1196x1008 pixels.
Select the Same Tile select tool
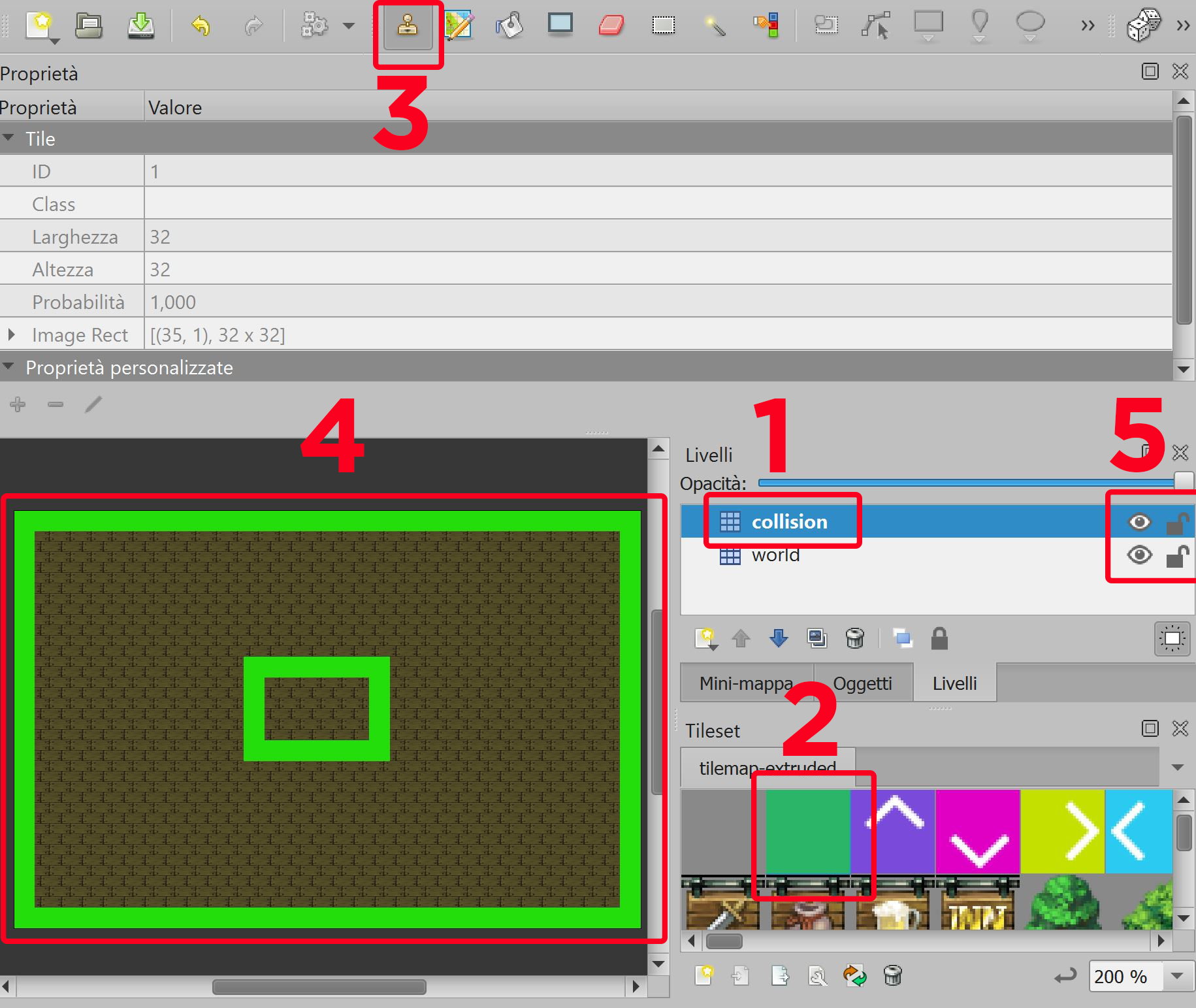(x=766, y=25)
